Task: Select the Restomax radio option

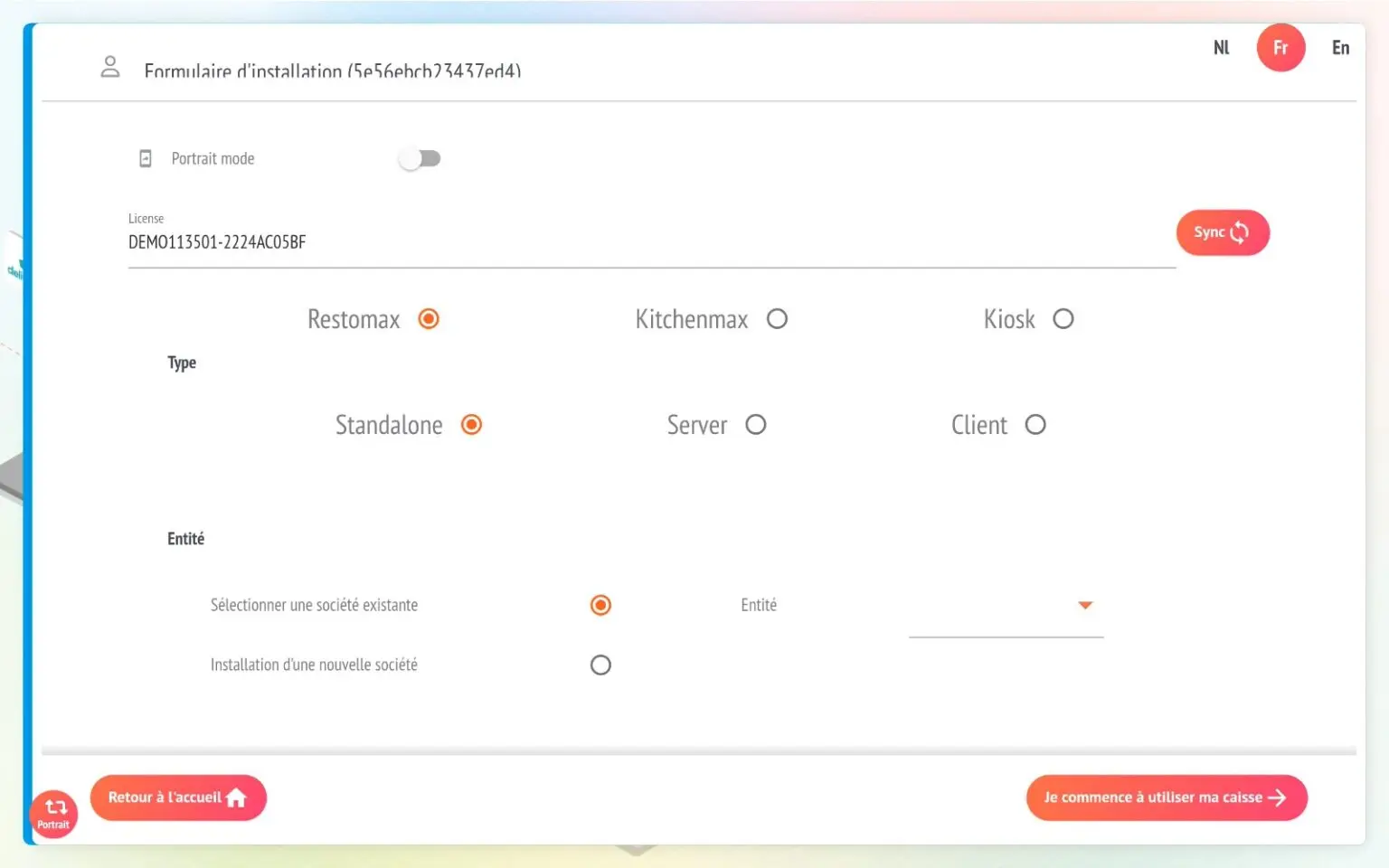Action: tap(429, 319)
